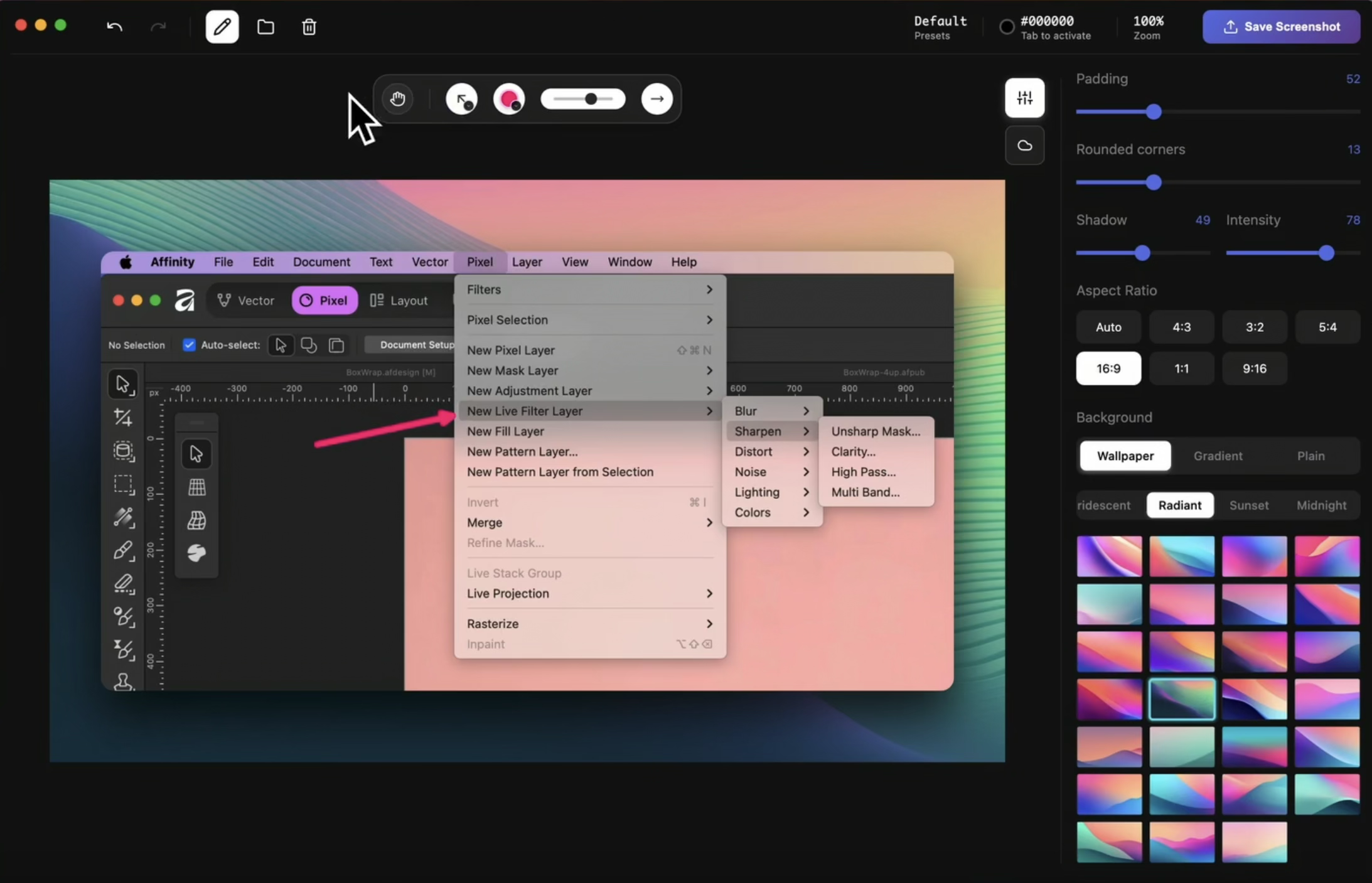Toggle the Auto-select checkbox
The width and height of the screenshot is (1372, 883).
[189, 345]
